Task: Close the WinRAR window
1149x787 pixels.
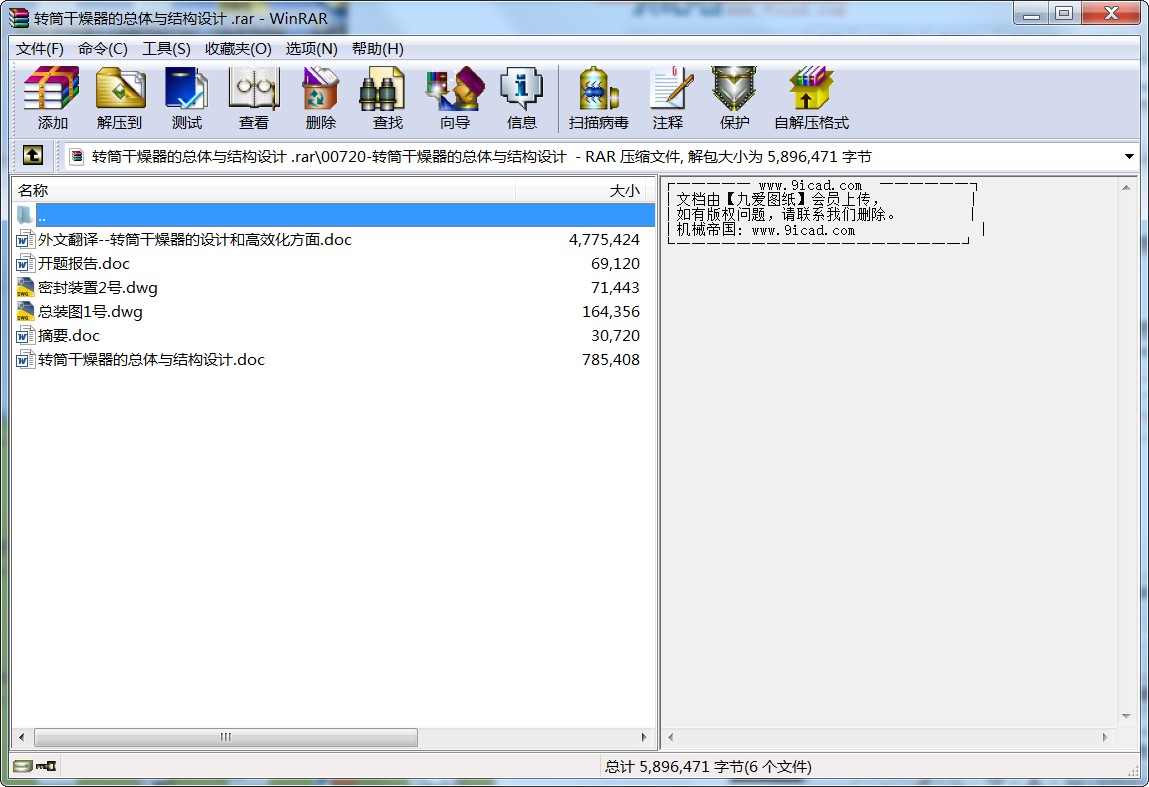Action: (x=1110, y=13)
